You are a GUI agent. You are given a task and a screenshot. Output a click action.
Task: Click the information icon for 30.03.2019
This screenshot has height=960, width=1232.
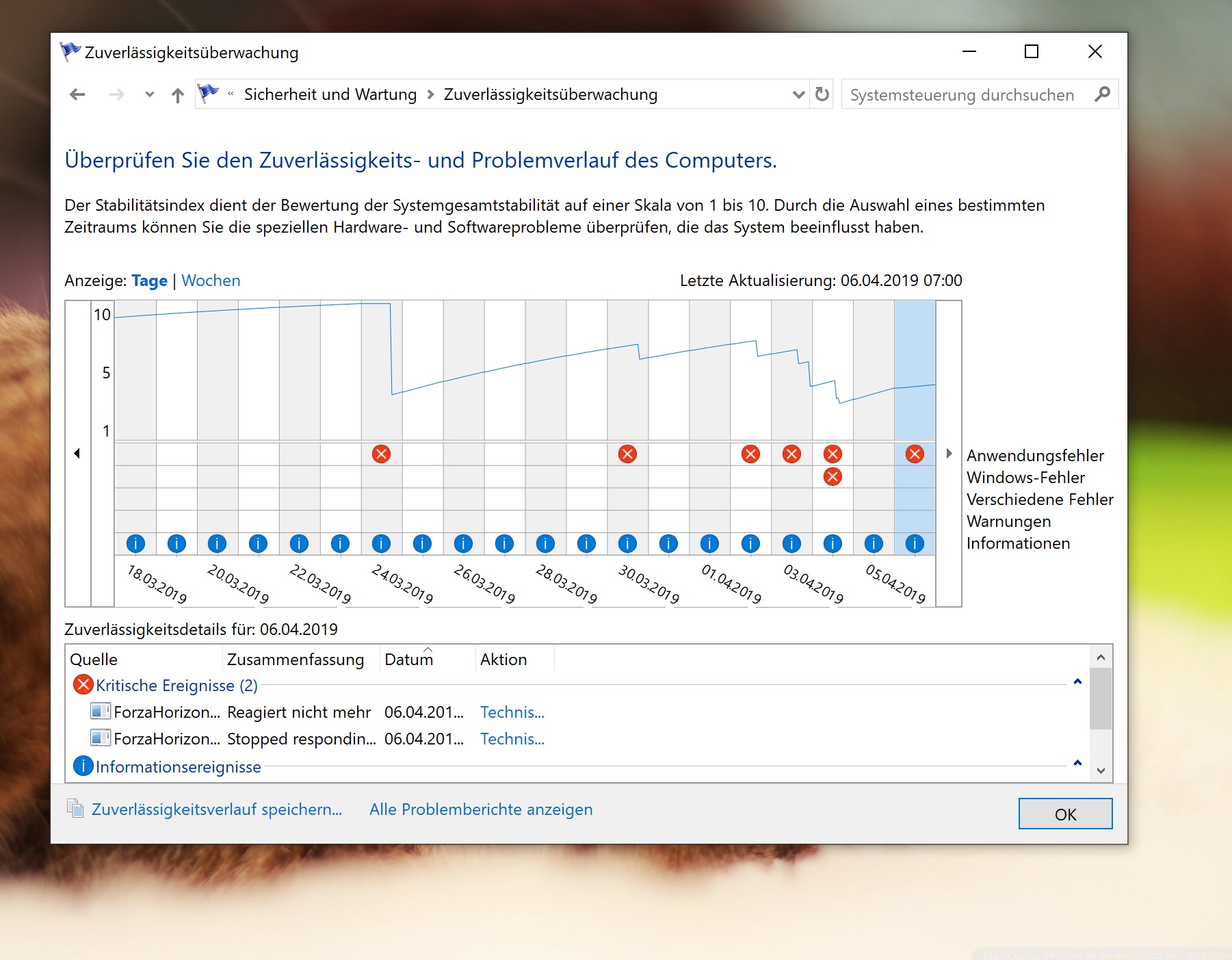627,543
